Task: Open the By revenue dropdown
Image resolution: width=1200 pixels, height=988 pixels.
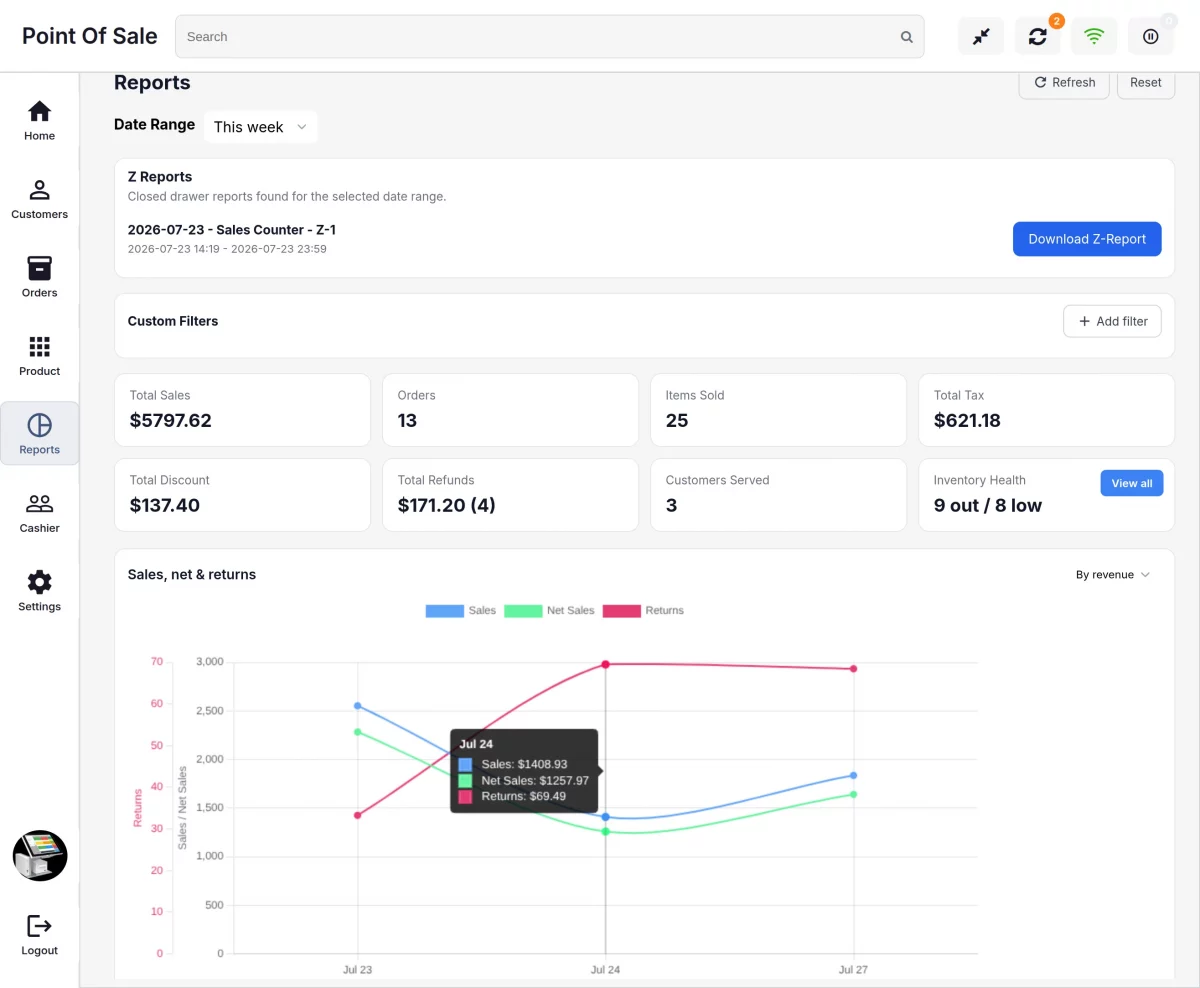Action: coord(1113,575)
